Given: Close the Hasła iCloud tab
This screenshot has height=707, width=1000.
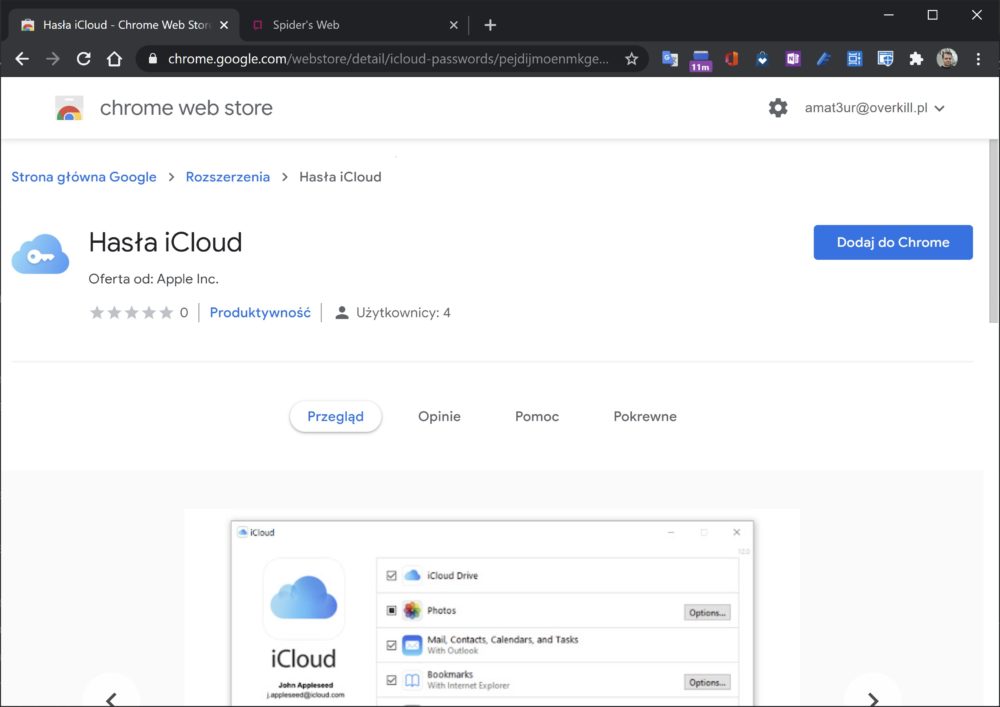Looking at the screenshot, I should [x=224, y=25].
